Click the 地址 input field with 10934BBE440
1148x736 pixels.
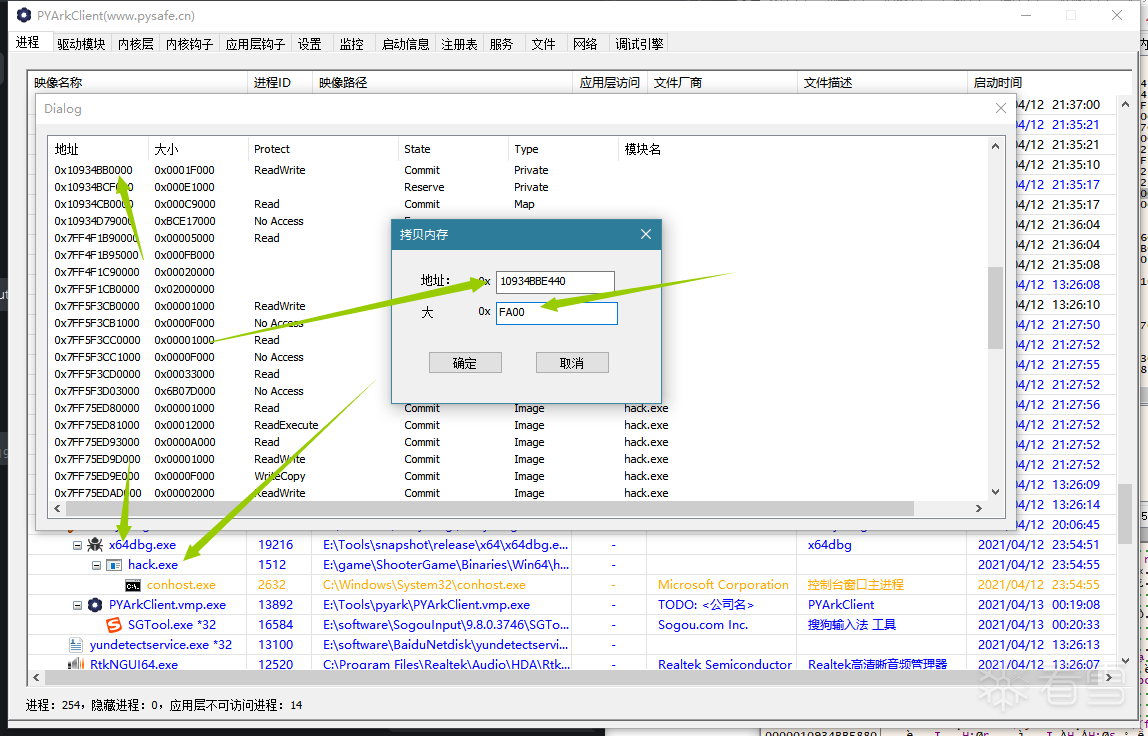pyautogui.click(x=555, y=281)
